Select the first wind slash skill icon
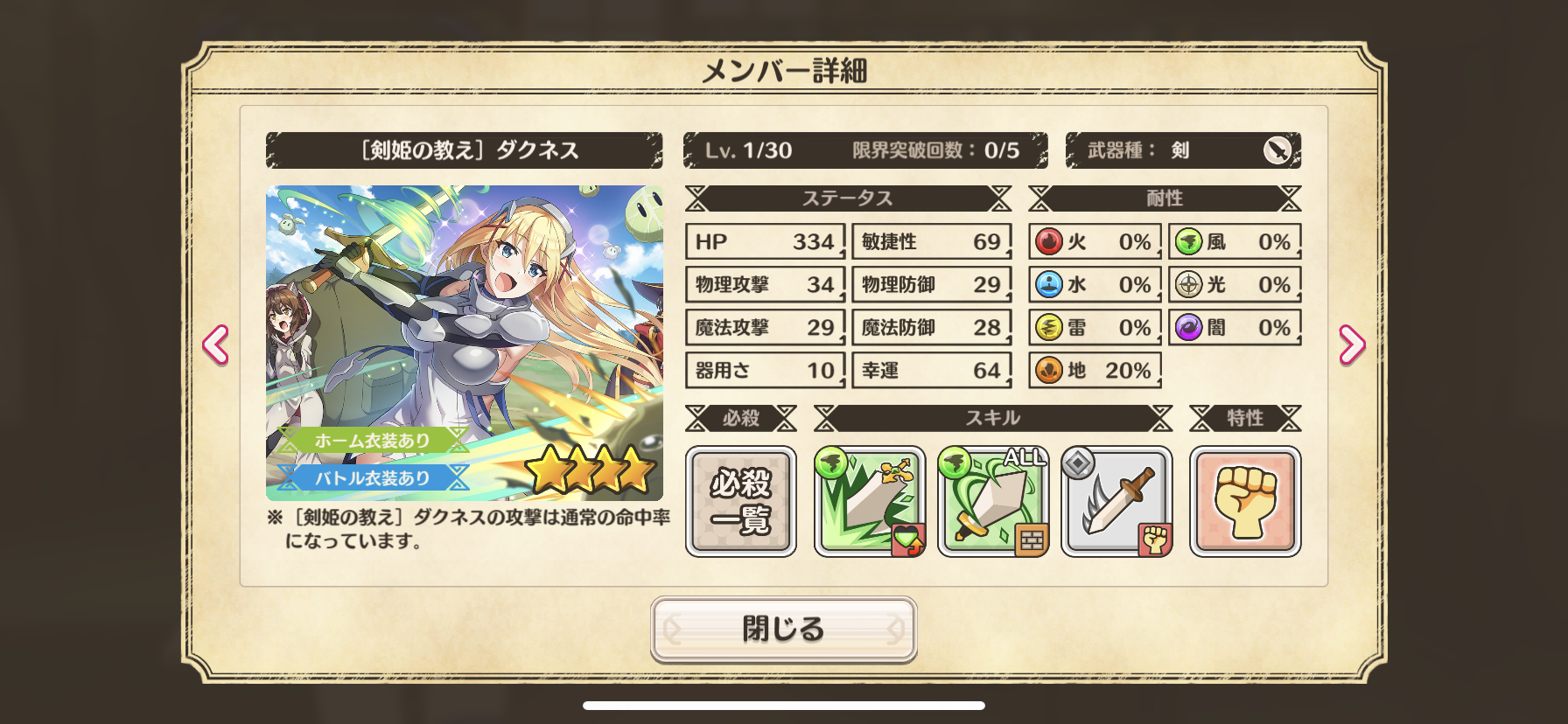Image resolution: width=1568 pixels, height=724 pixels. [x=870, y=502]
